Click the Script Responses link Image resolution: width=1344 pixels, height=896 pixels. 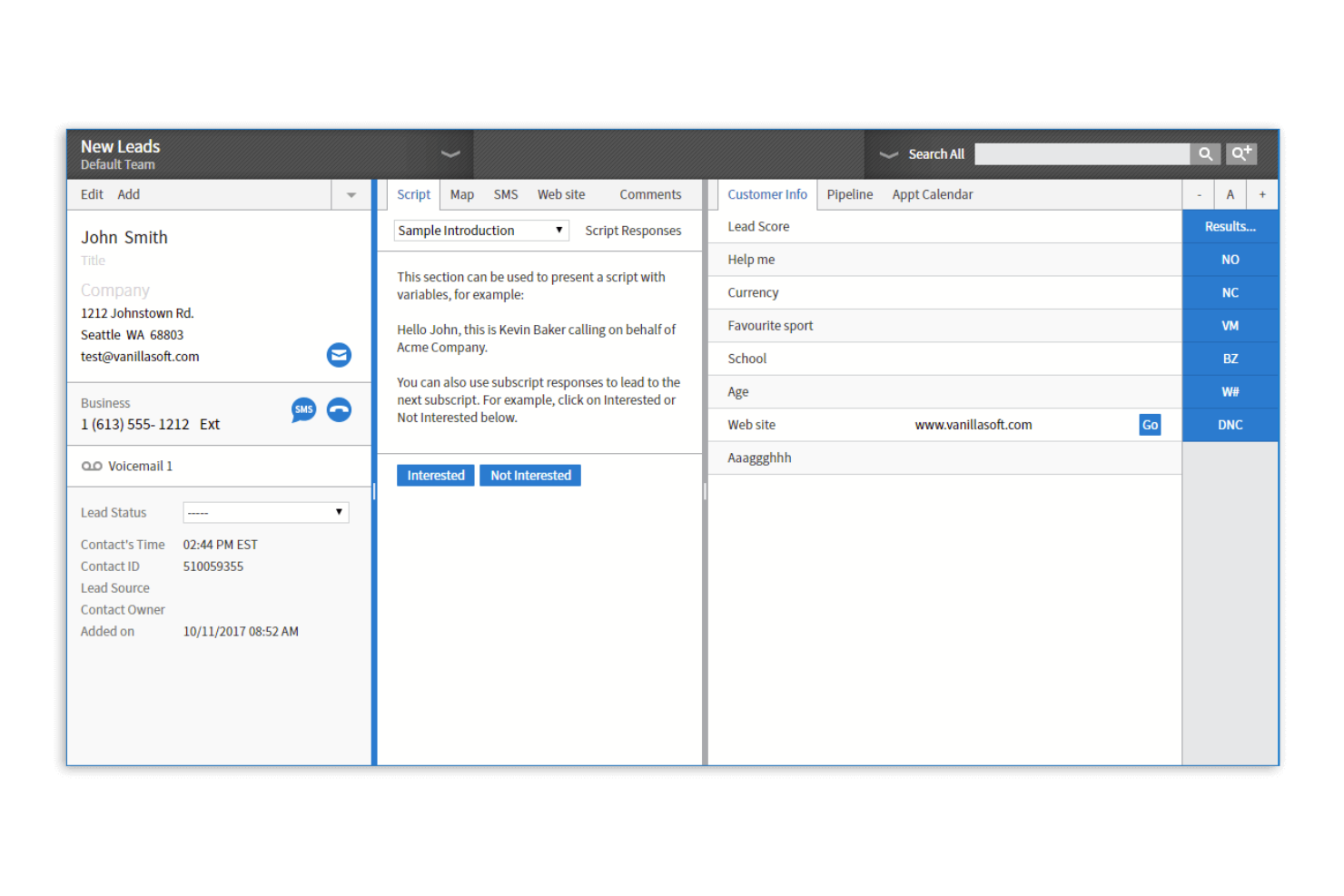coord(633,231)
